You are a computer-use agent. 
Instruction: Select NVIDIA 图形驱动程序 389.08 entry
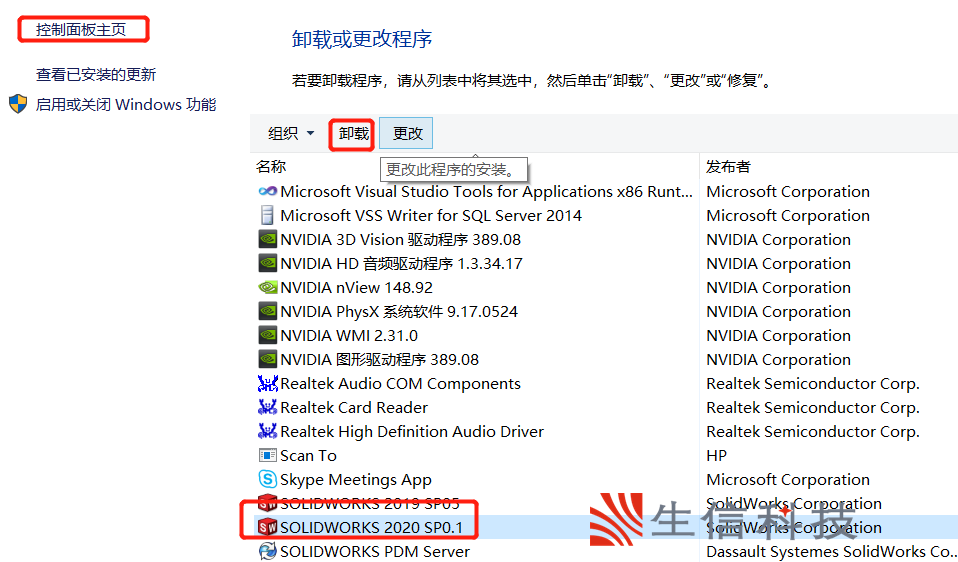379,359
